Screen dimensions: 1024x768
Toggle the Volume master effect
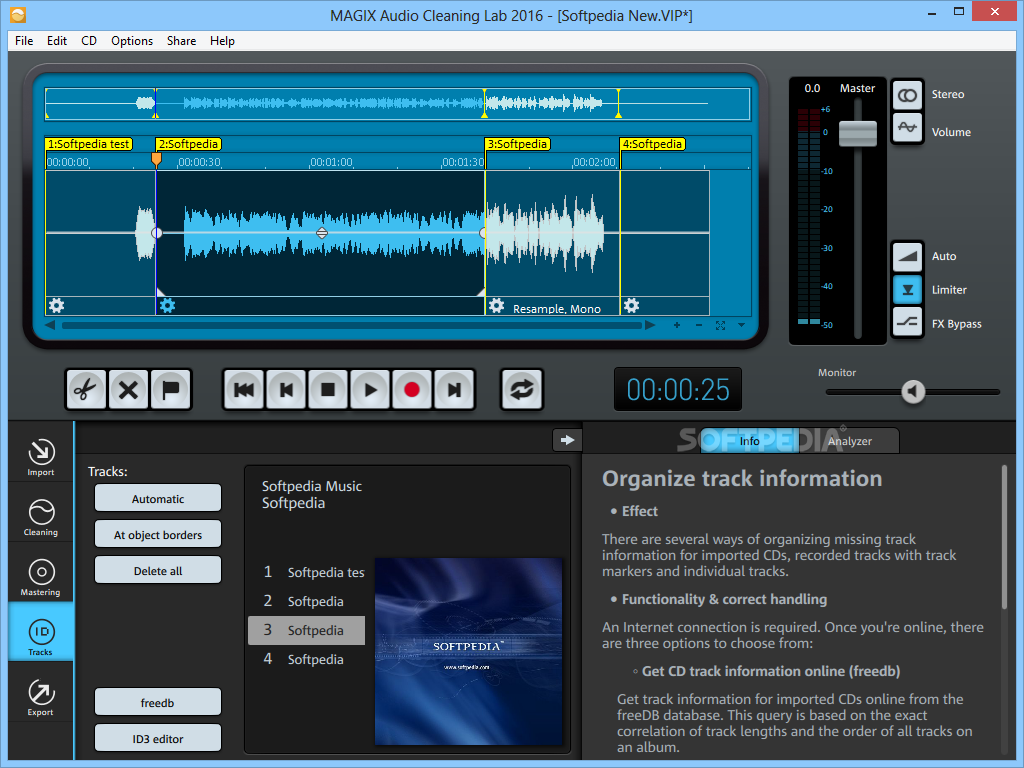908,127
